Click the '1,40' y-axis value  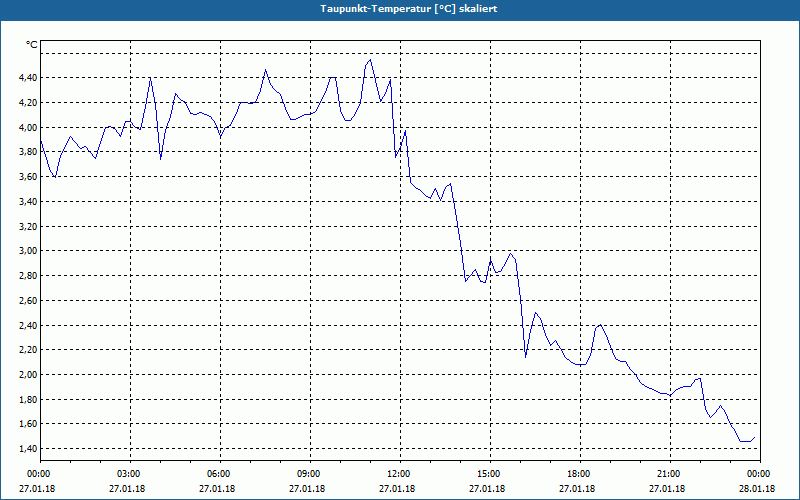(27, 448)
